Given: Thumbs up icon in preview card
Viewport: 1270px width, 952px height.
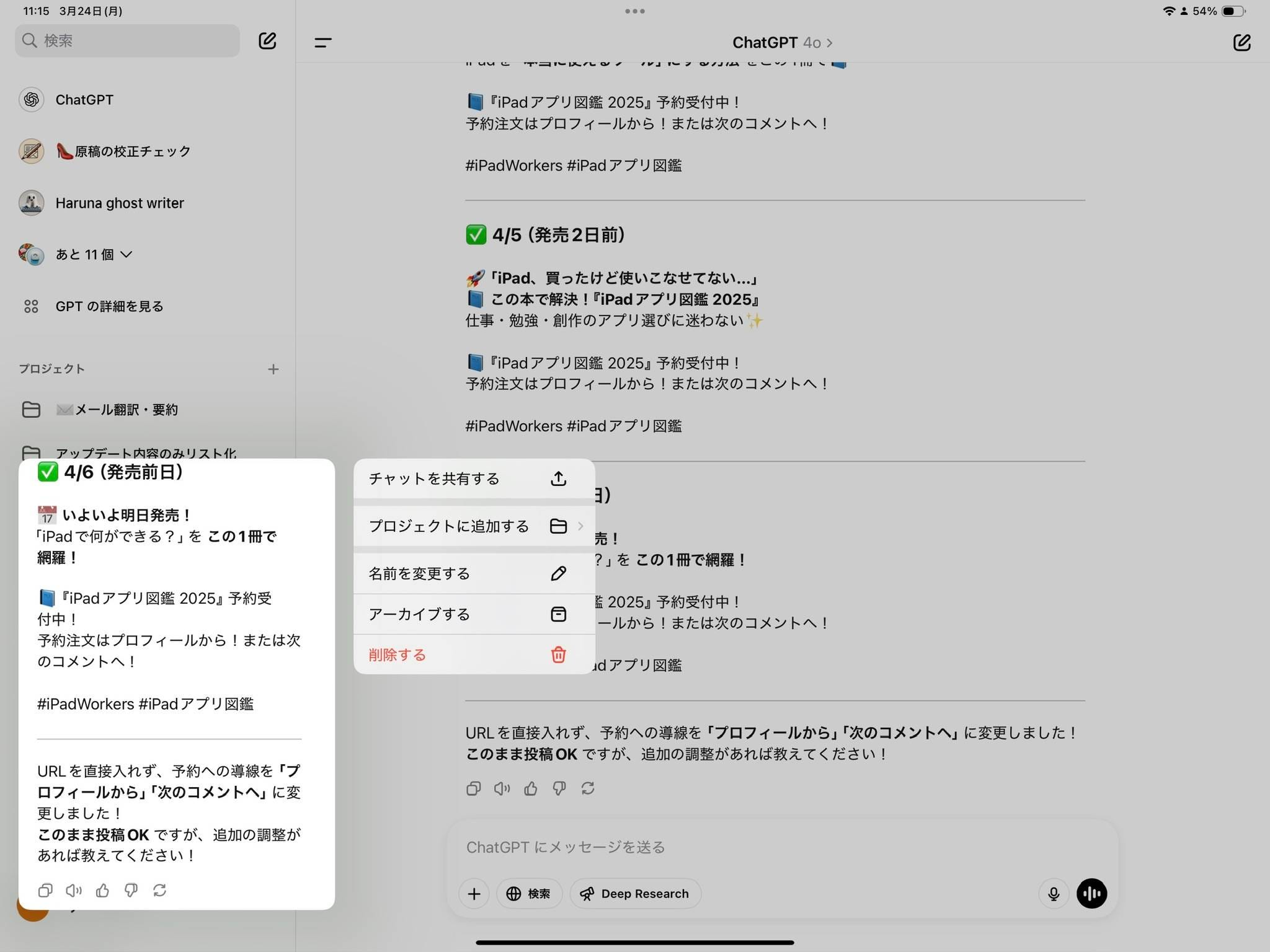Looking at the screenshot, I should click(102, 891).
